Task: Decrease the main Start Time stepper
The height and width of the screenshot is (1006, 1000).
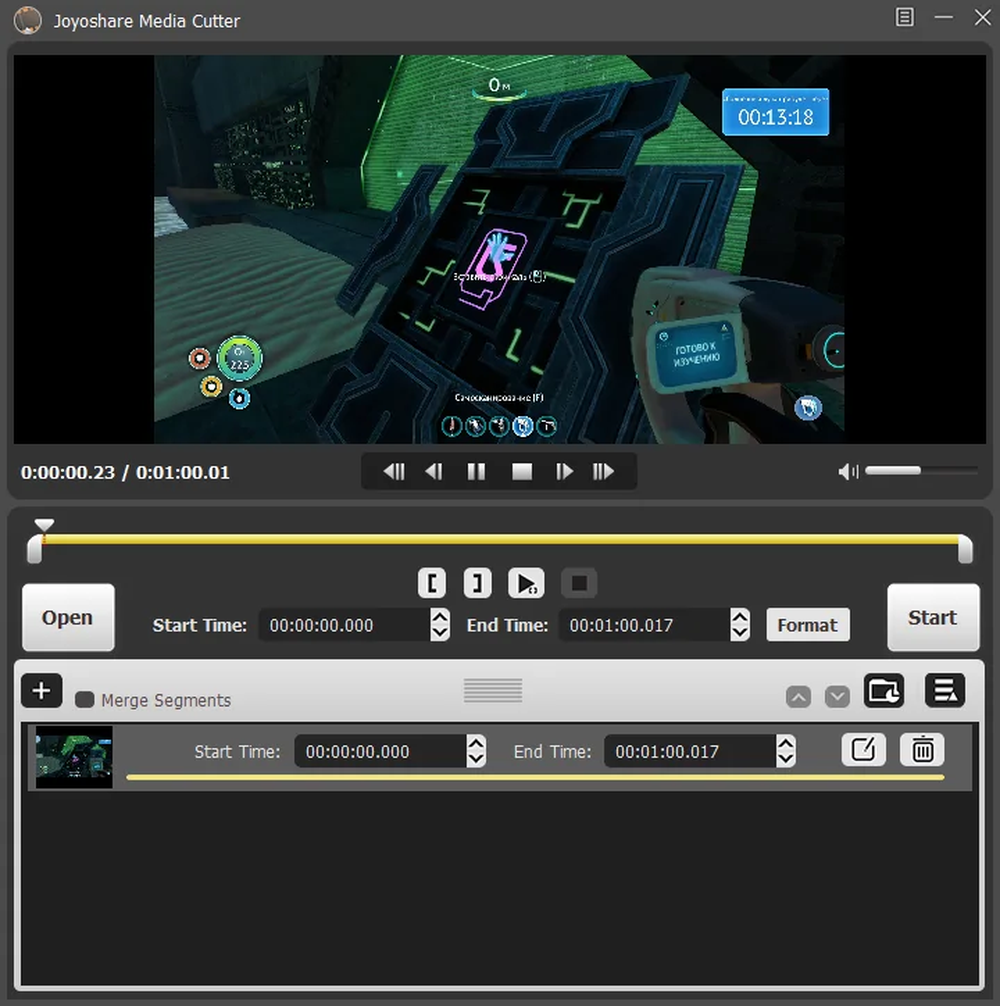Action: (440, 633)
